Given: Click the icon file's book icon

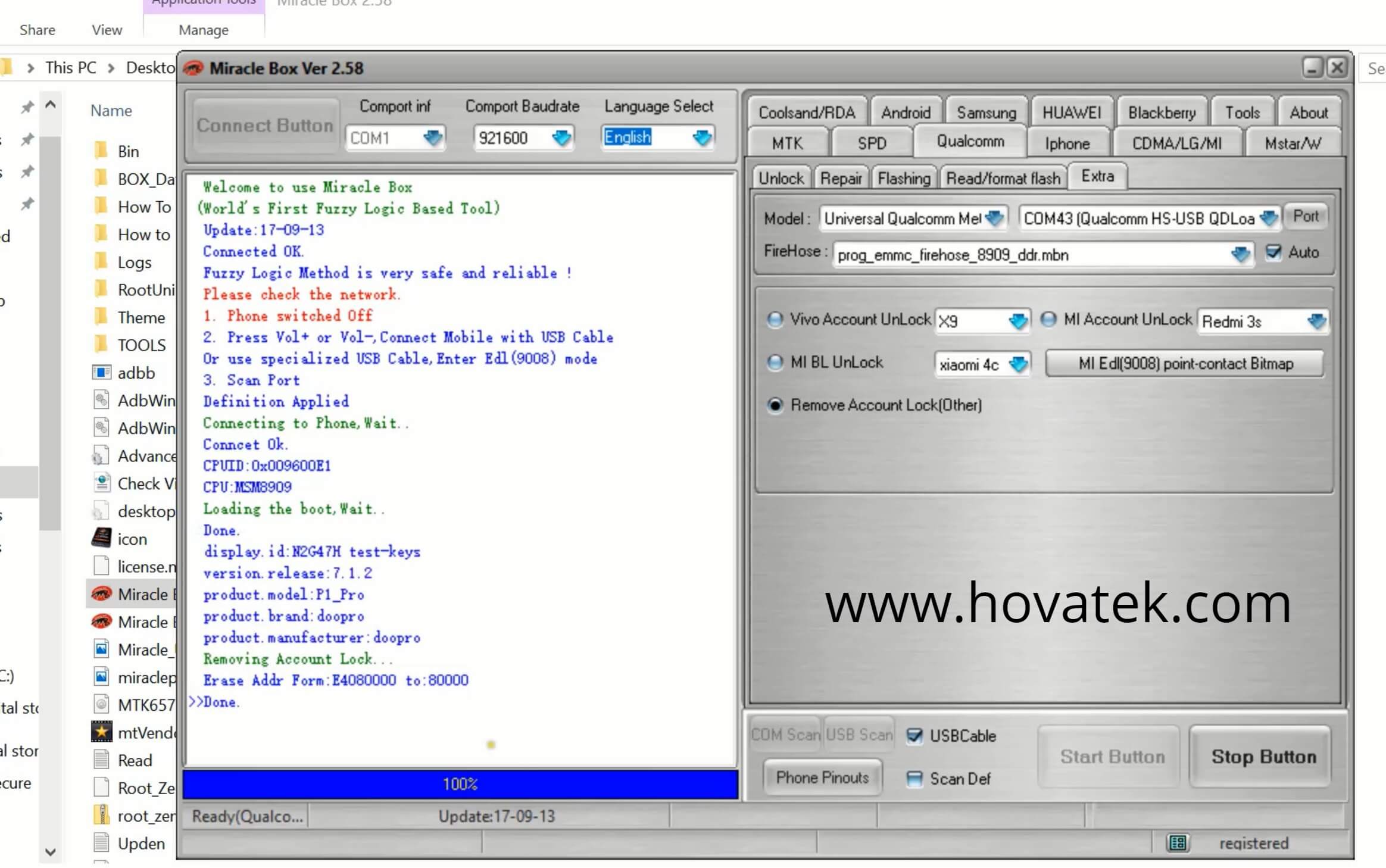Looking at the screenshot, I should tap(101, 538).
